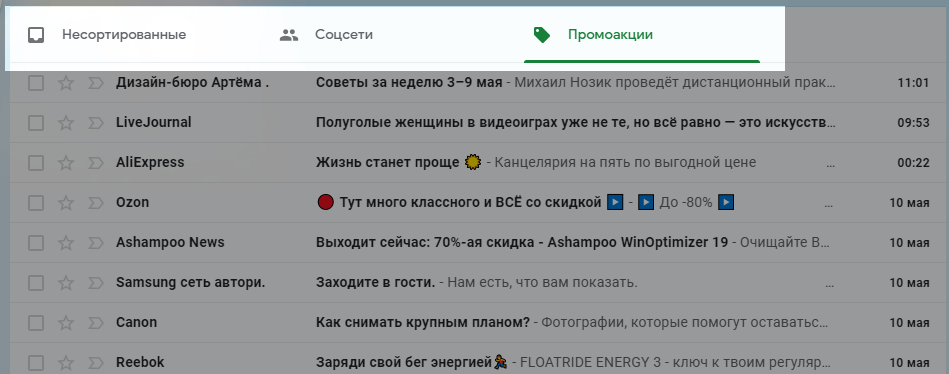
Task: Star the AliExpress email
Action: (65, 163)
